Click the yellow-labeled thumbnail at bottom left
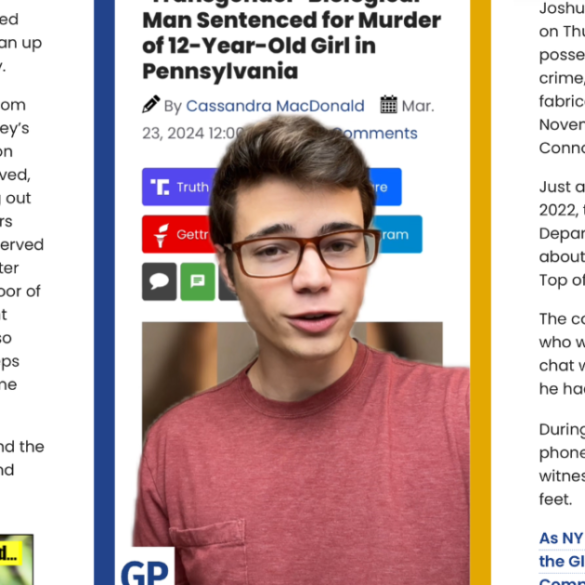This screenshot has width=585, height=585. tap(16, 560)
